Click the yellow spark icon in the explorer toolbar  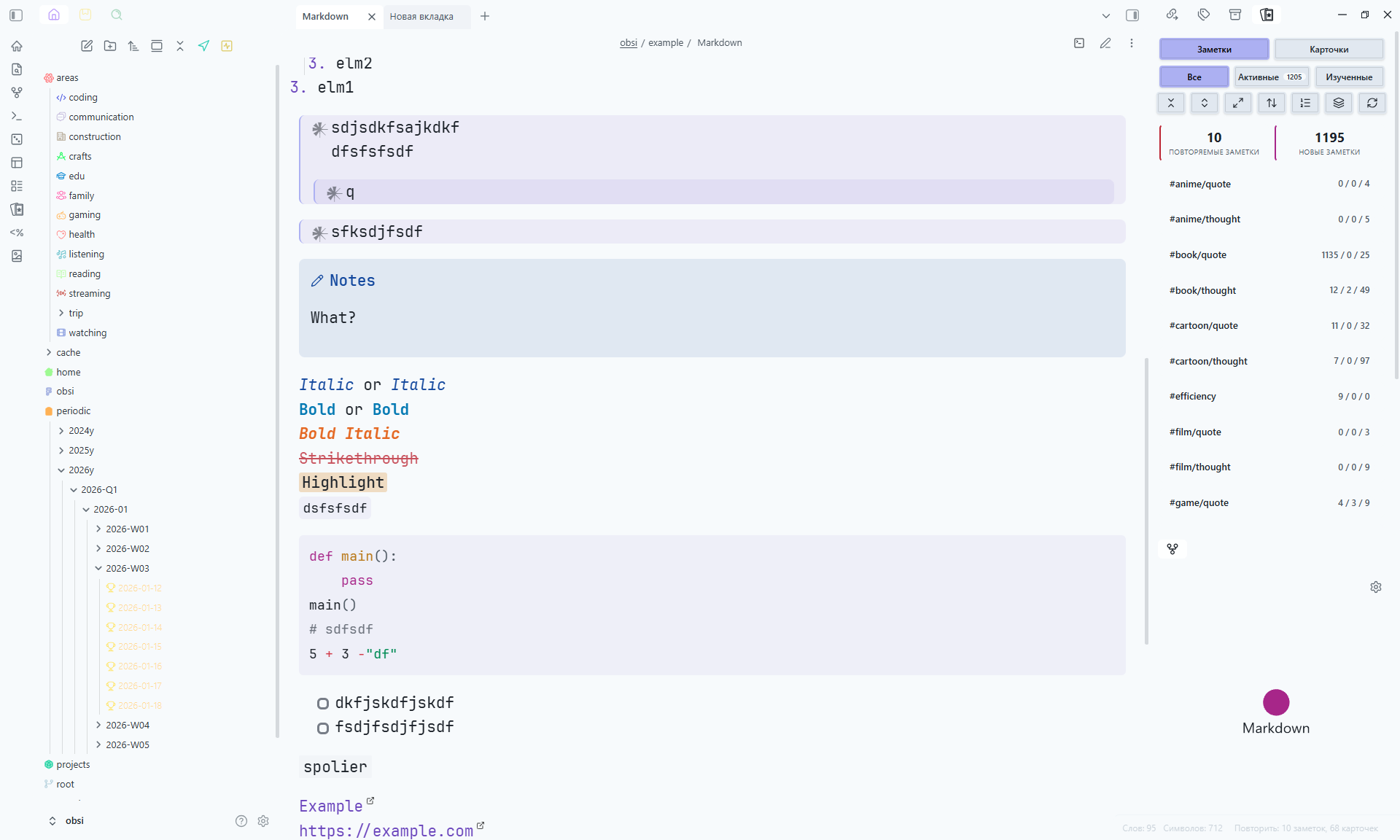click(227, 46)
